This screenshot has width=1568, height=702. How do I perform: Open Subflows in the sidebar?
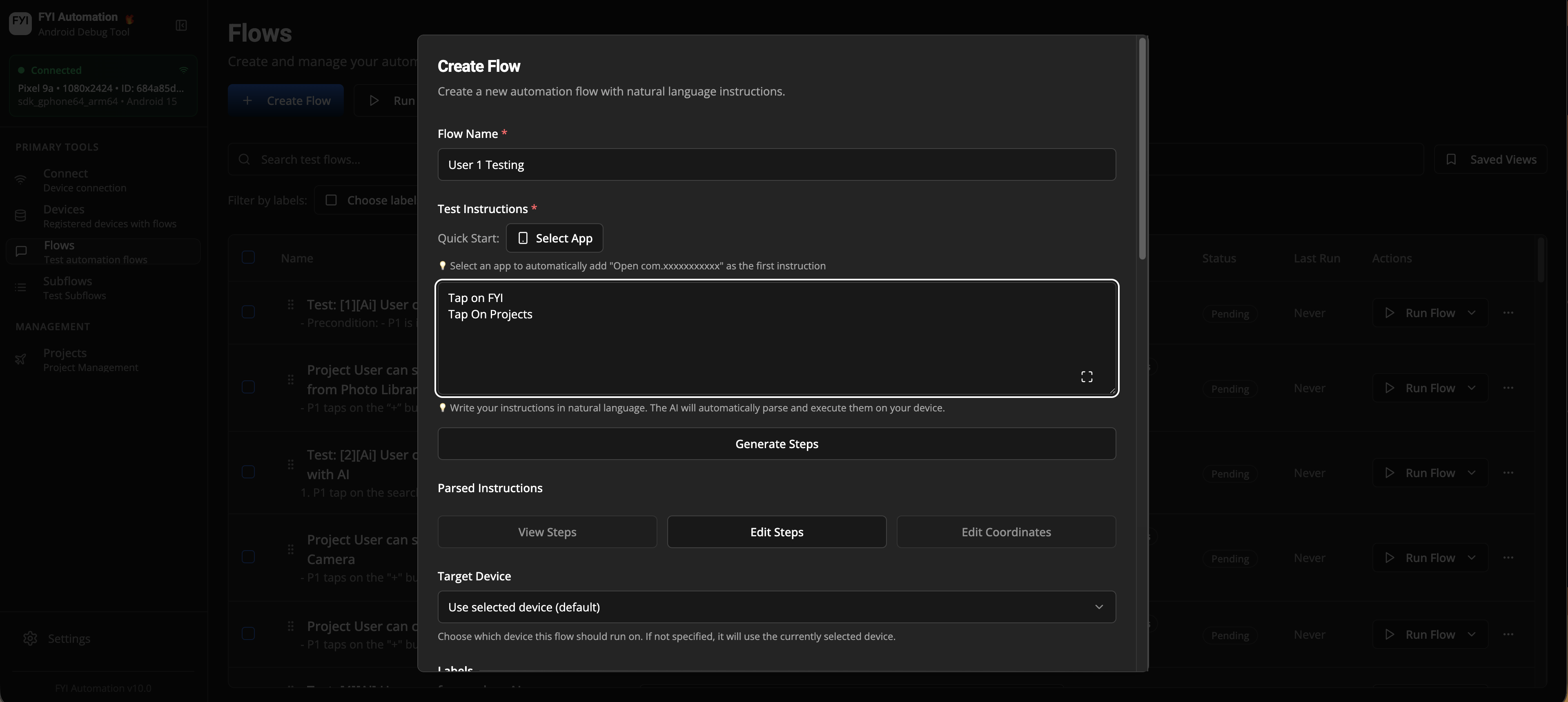pyautogui.click(x=103, y=288)
